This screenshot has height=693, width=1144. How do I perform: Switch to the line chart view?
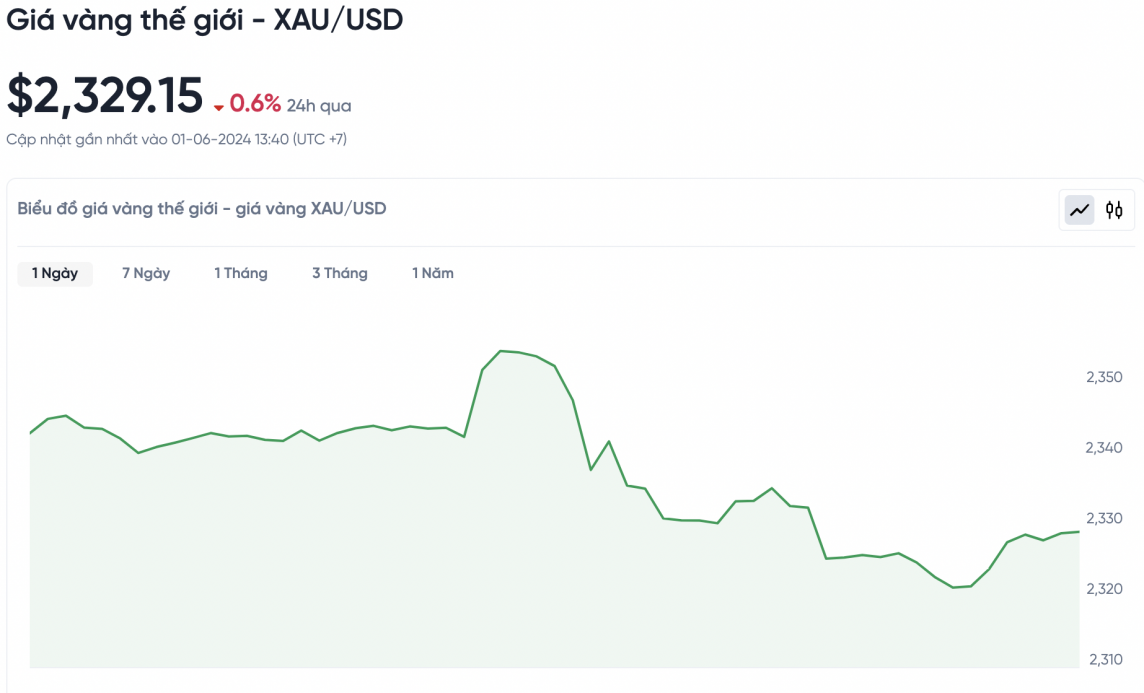tap(1079, 210)
